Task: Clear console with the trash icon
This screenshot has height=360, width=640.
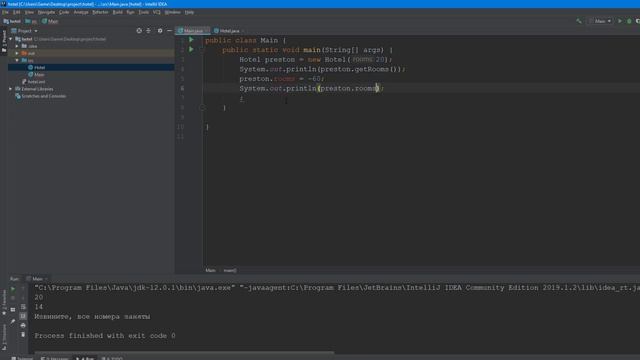Action: click(x=23, y=335)
